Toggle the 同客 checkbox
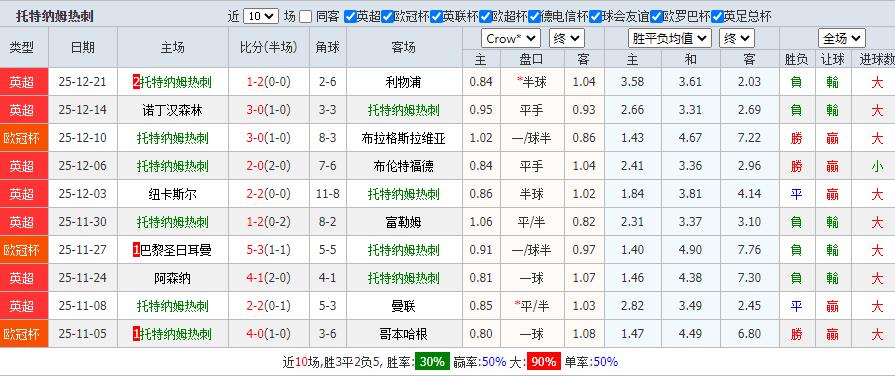The height and width of the screenshot is (376, 895). click(x=306, y=17)
